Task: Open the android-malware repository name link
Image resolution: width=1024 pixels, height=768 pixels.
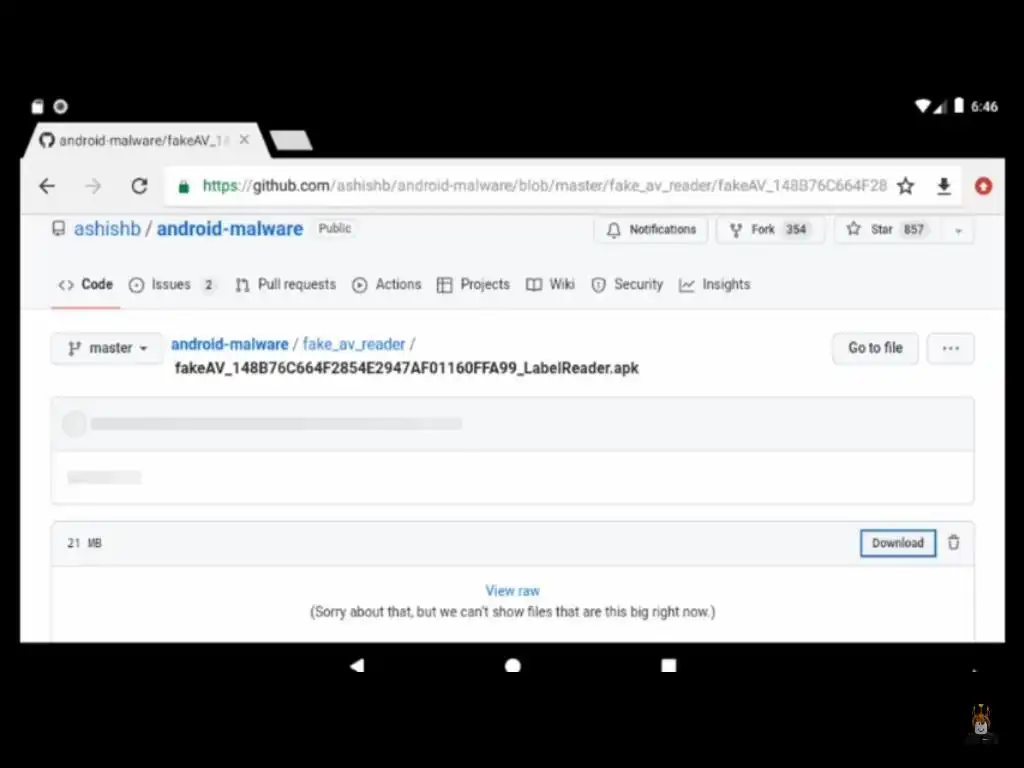Action: (x=230, y=229)
